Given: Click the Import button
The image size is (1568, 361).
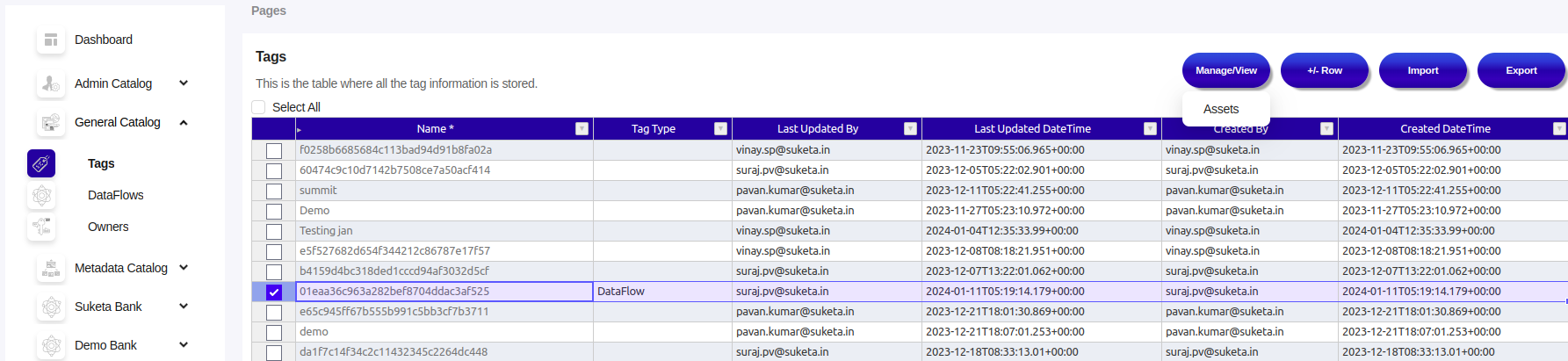Looking at the screenshot, I should pyautogui.click(x=1422, y=70).
